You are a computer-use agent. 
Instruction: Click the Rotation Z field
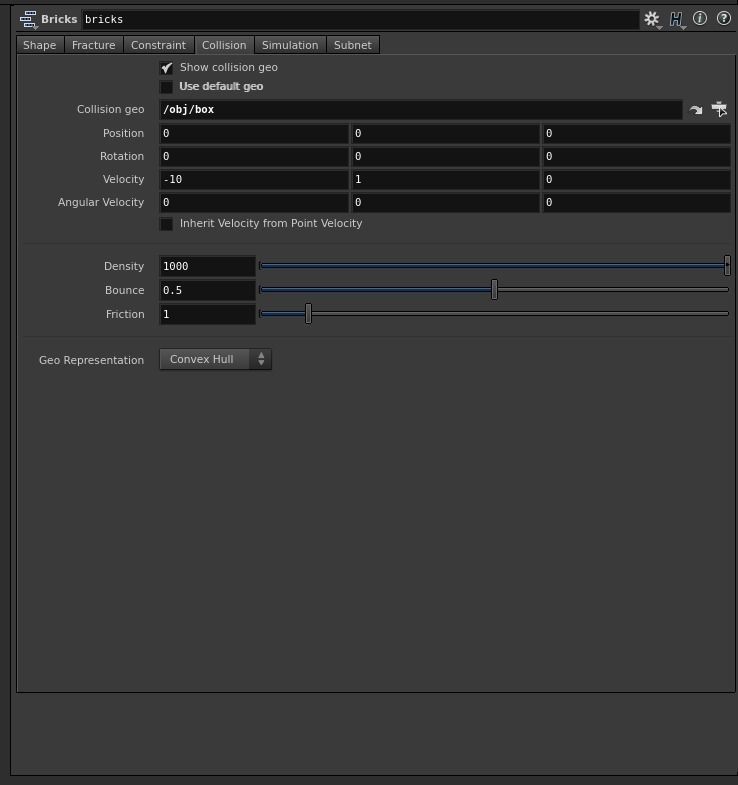[x=636, y=157]
